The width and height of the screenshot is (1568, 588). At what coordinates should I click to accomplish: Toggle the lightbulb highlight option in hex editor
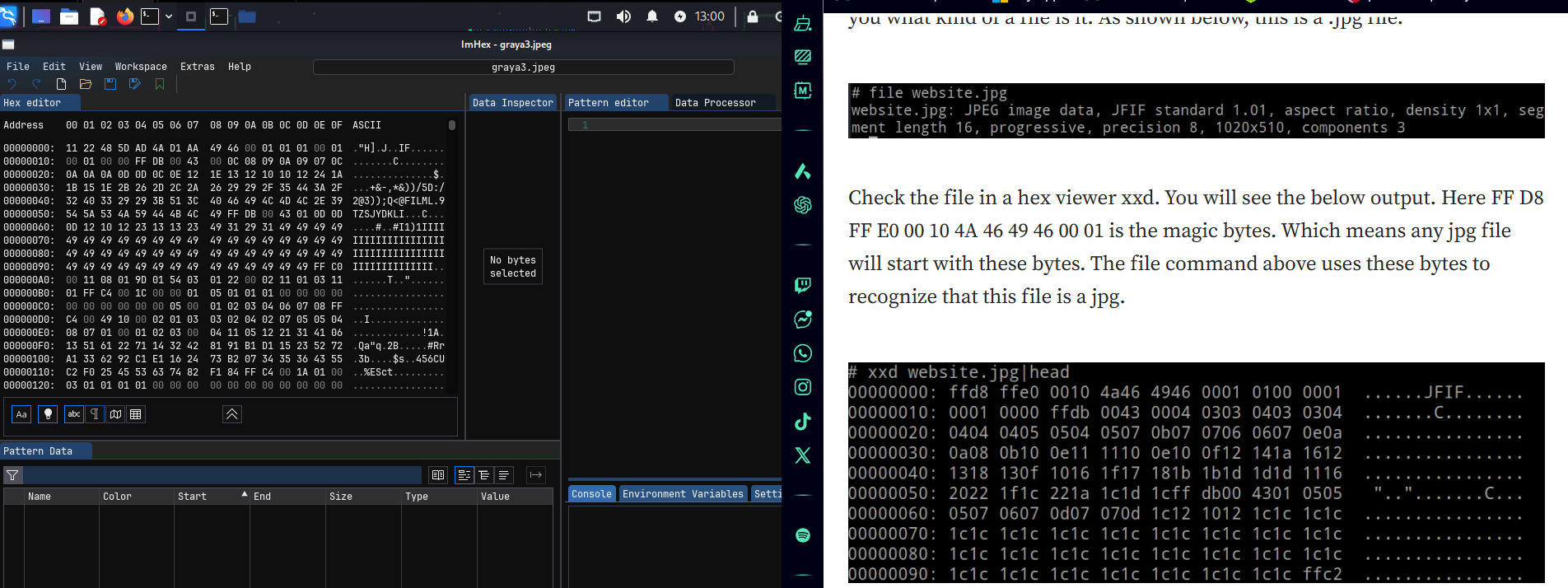click(x=49, y=414)
